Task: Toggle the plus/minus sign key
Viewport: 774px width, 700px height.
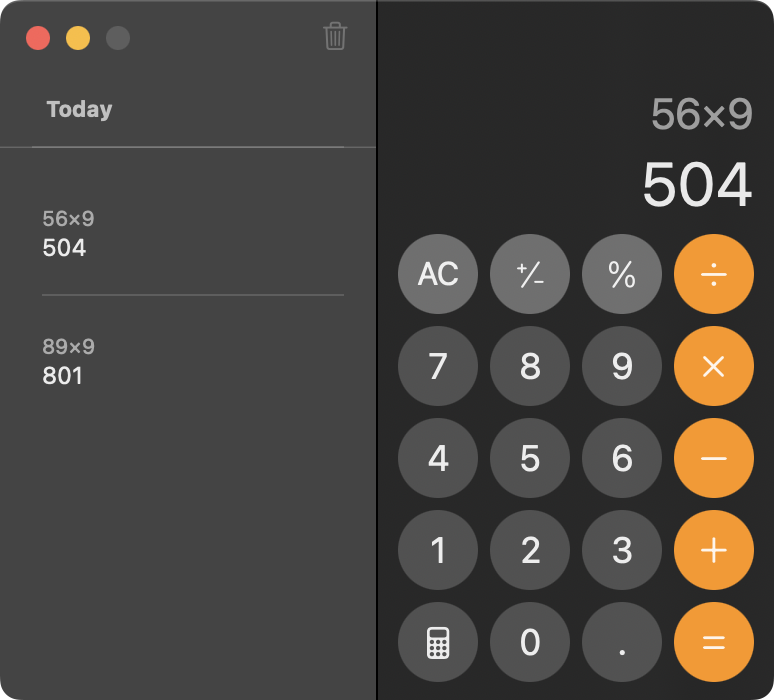Action: [x=530, y=274]
